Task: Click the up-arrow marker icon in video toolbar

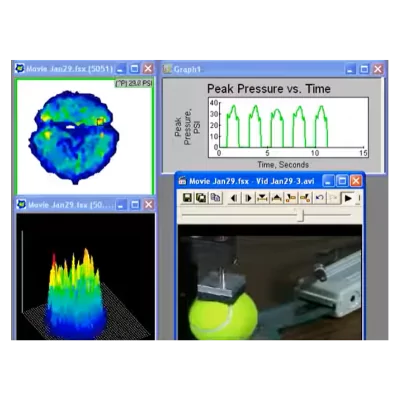Action: tap(276, 198)
